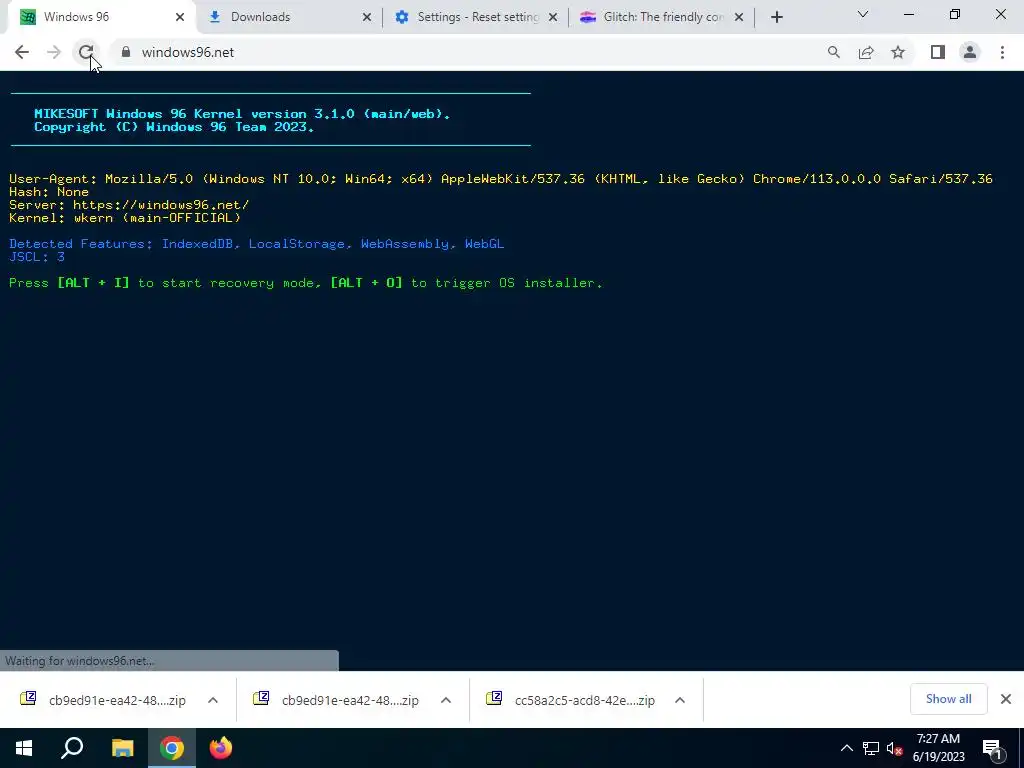This screenshot has height=768, width=1024.
Task: Open a new tab with plus button
Action: point(776,17)
